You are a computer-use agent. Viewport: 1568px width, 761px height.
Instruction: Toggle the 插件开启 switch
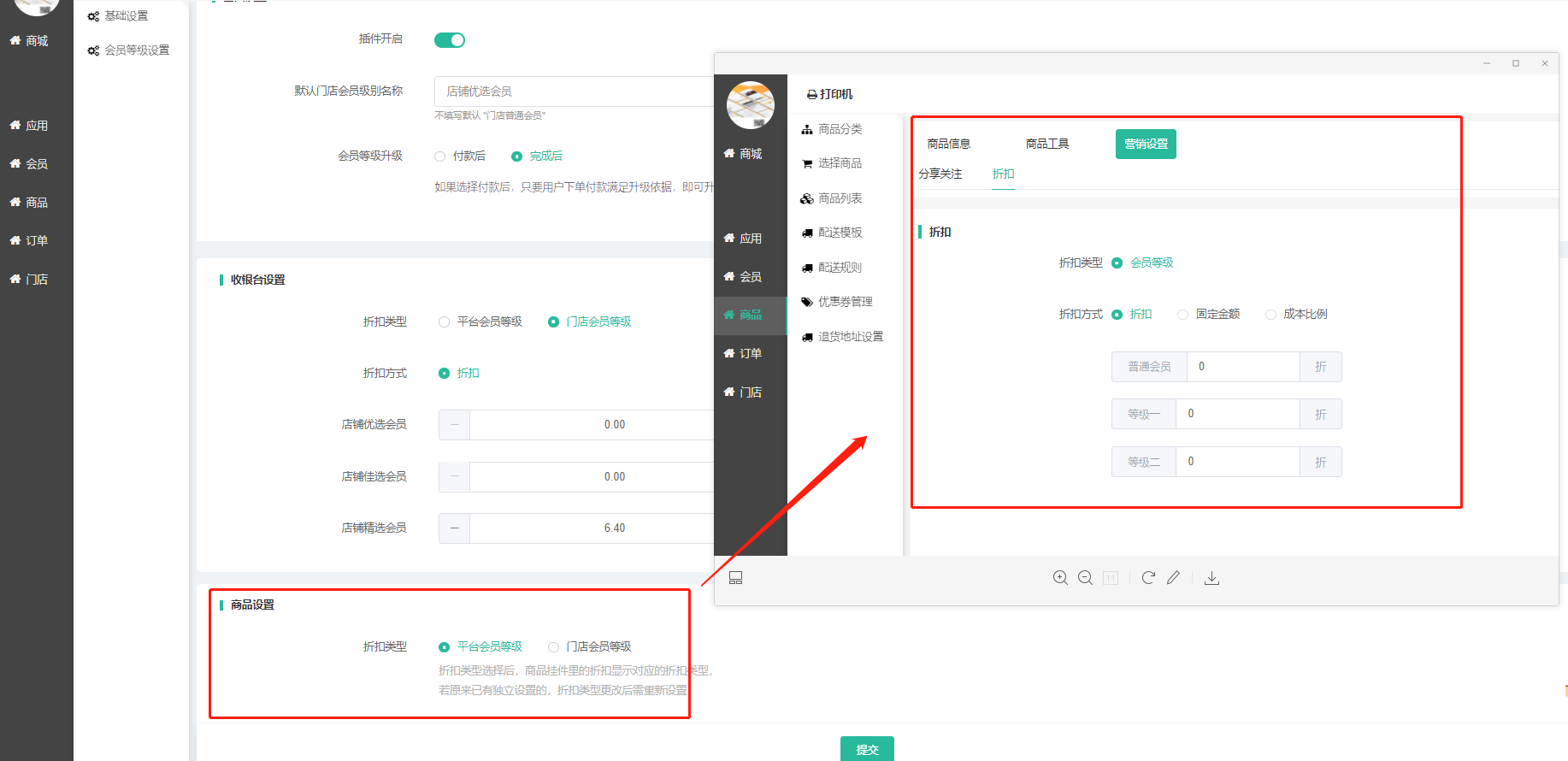[450, 40]
